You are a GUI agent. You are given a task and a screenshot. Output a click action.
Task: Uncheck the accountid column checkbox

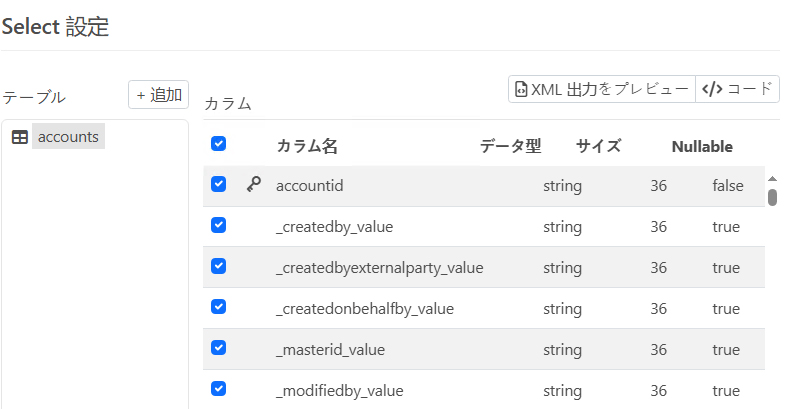click(x=218, y=184)
